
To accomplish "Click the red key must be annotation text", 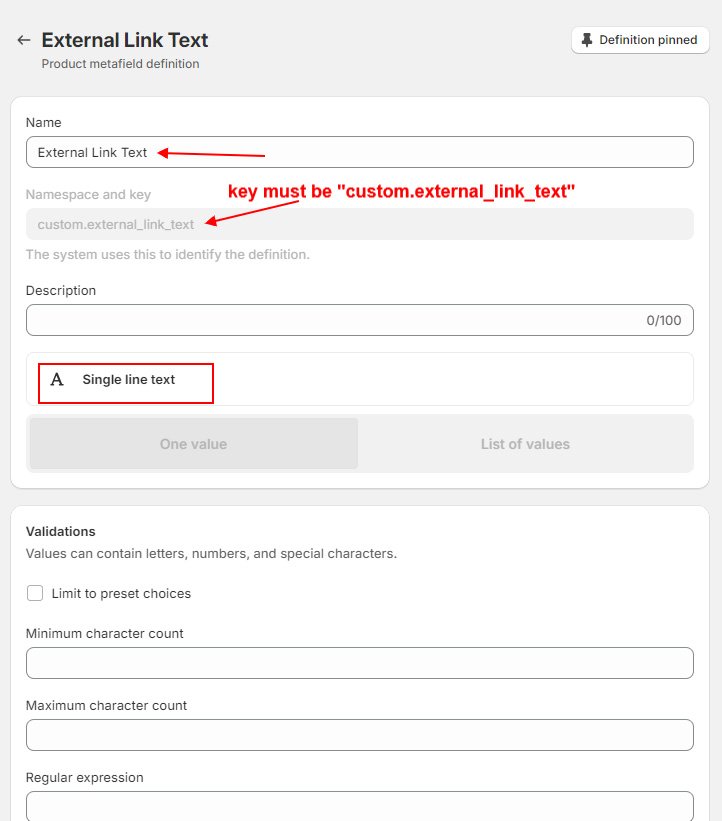I will [402, 191].
